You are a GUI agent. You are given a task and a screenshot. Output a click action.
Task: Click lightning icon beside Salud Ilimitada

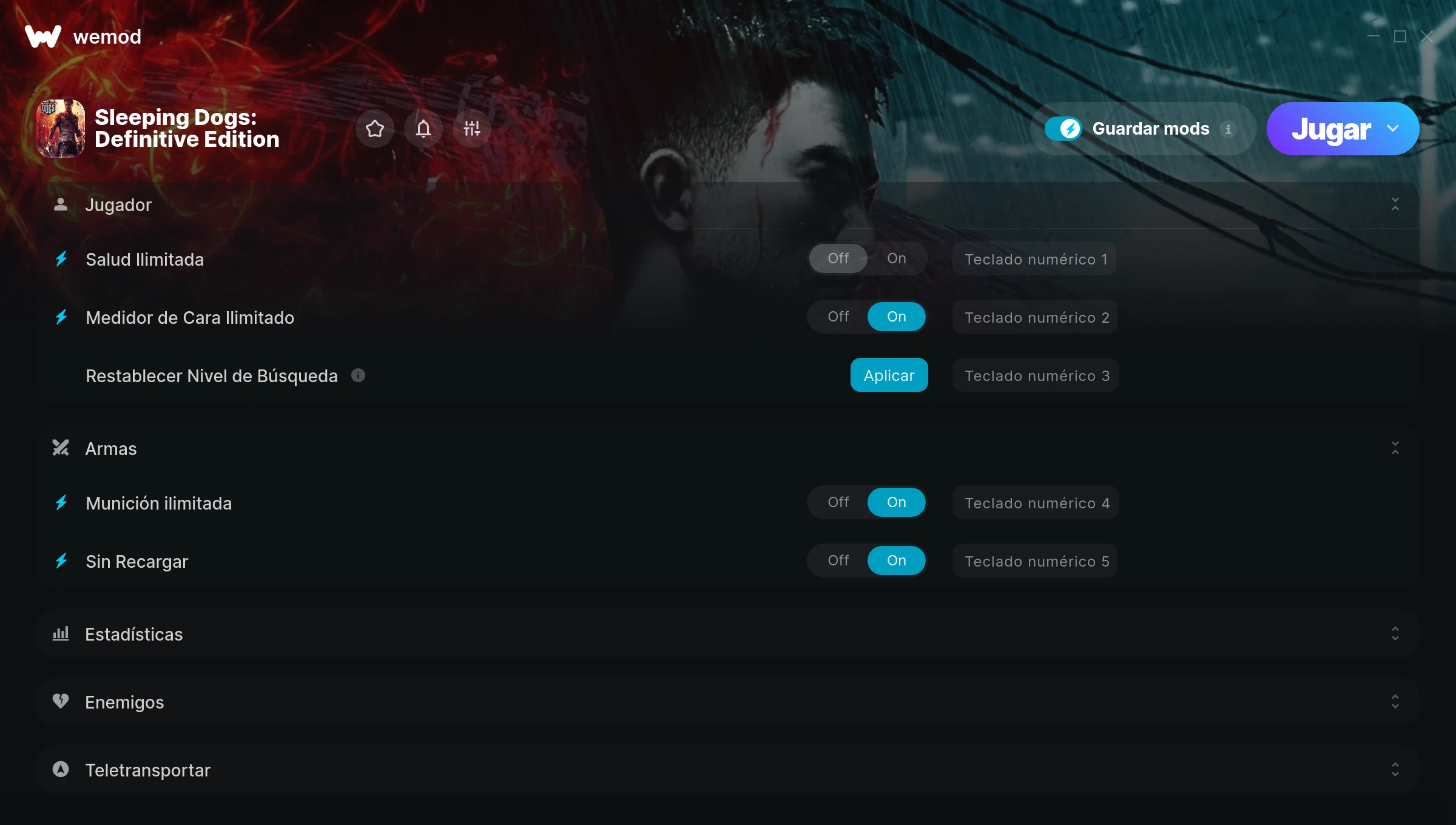[61, 259]
